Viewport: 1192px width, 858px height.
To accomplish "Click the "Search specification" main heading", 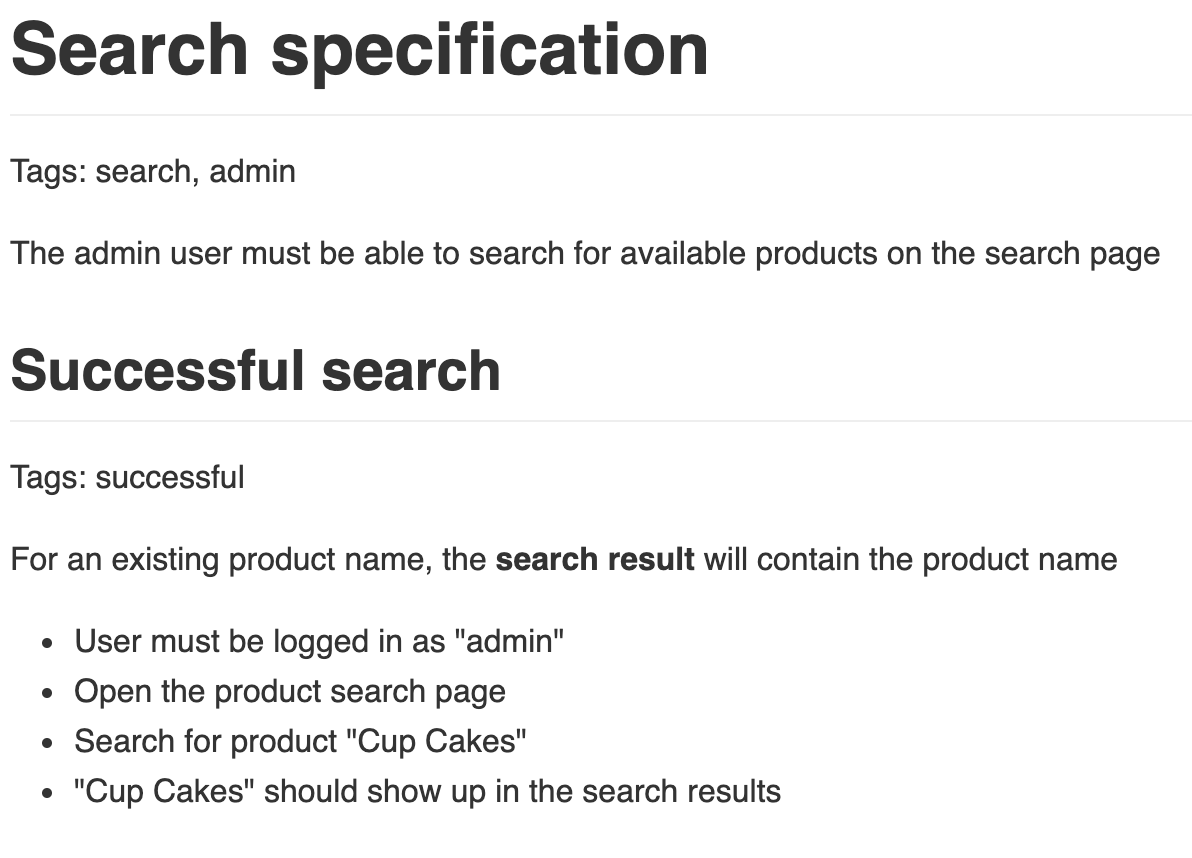I will click(359, 49).
